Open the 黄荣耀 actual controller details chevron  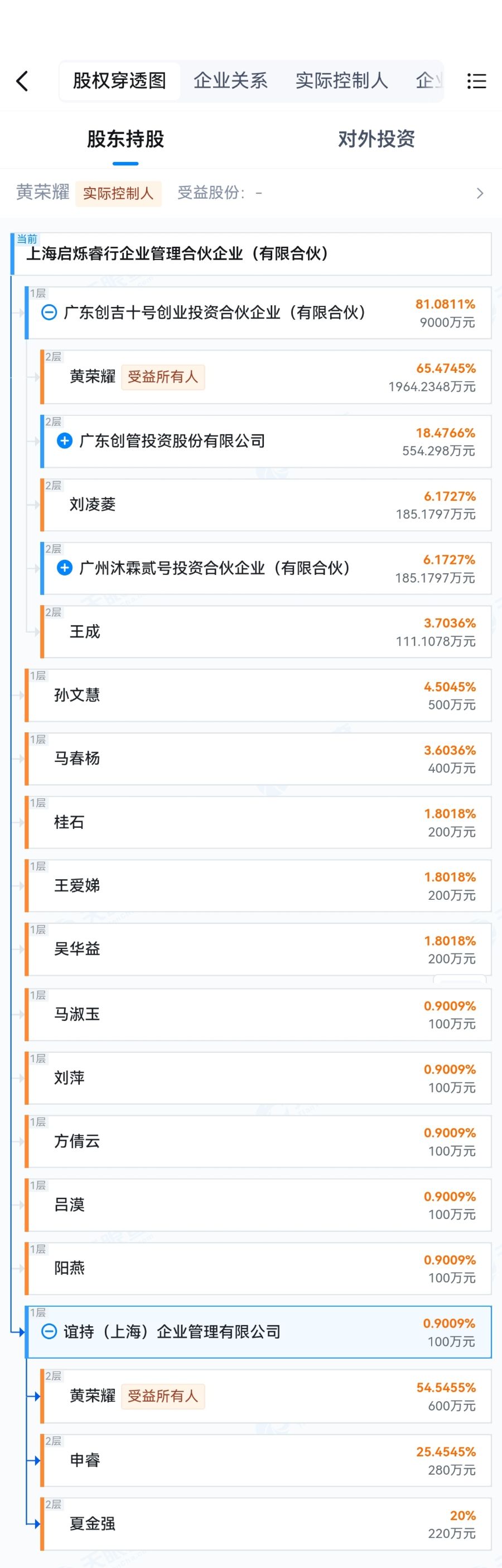(480, 194)
